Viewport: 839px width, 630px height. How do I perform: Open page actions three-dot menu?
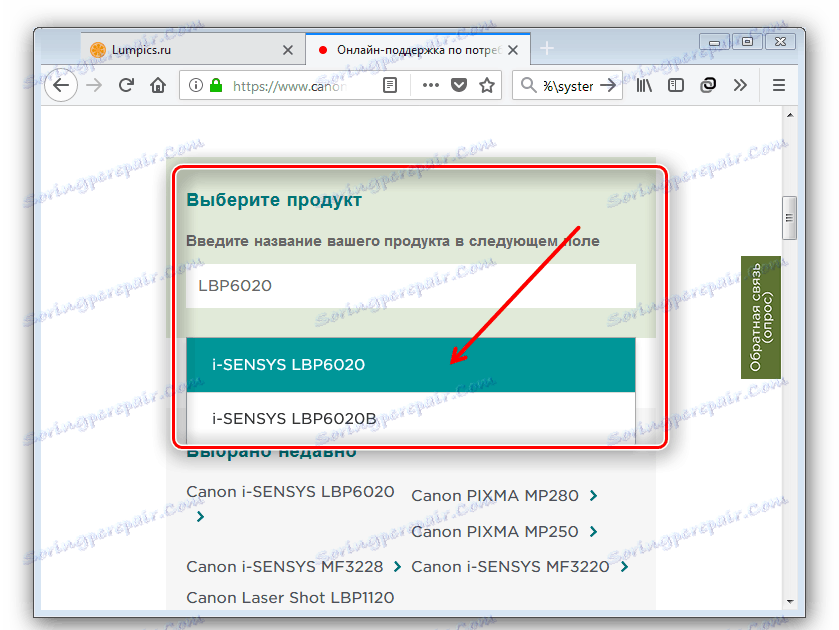[x=430, y=85]
